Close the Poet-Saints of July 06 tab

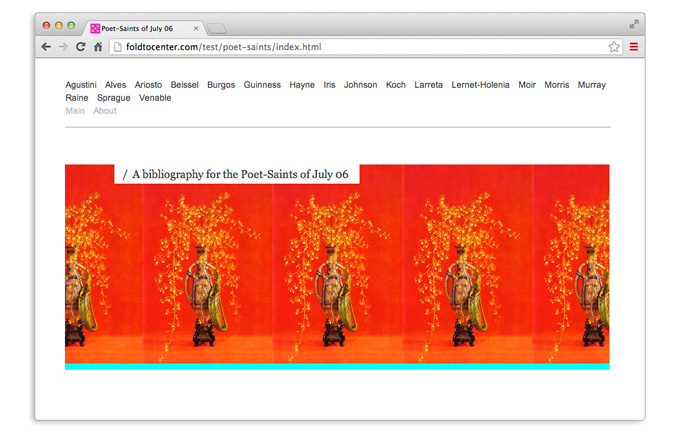point(196,29)
